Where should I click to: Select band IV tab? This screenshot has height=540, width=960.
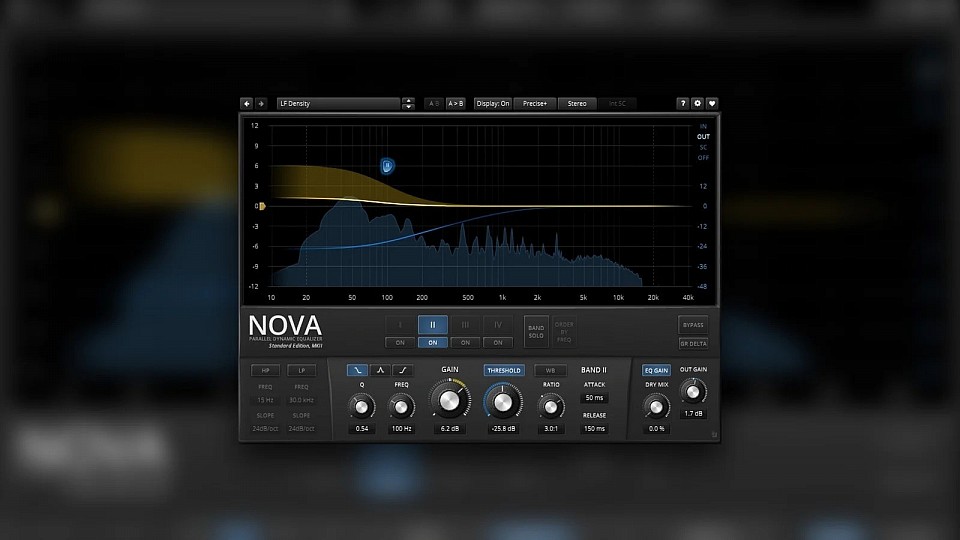tap(498, 325)
